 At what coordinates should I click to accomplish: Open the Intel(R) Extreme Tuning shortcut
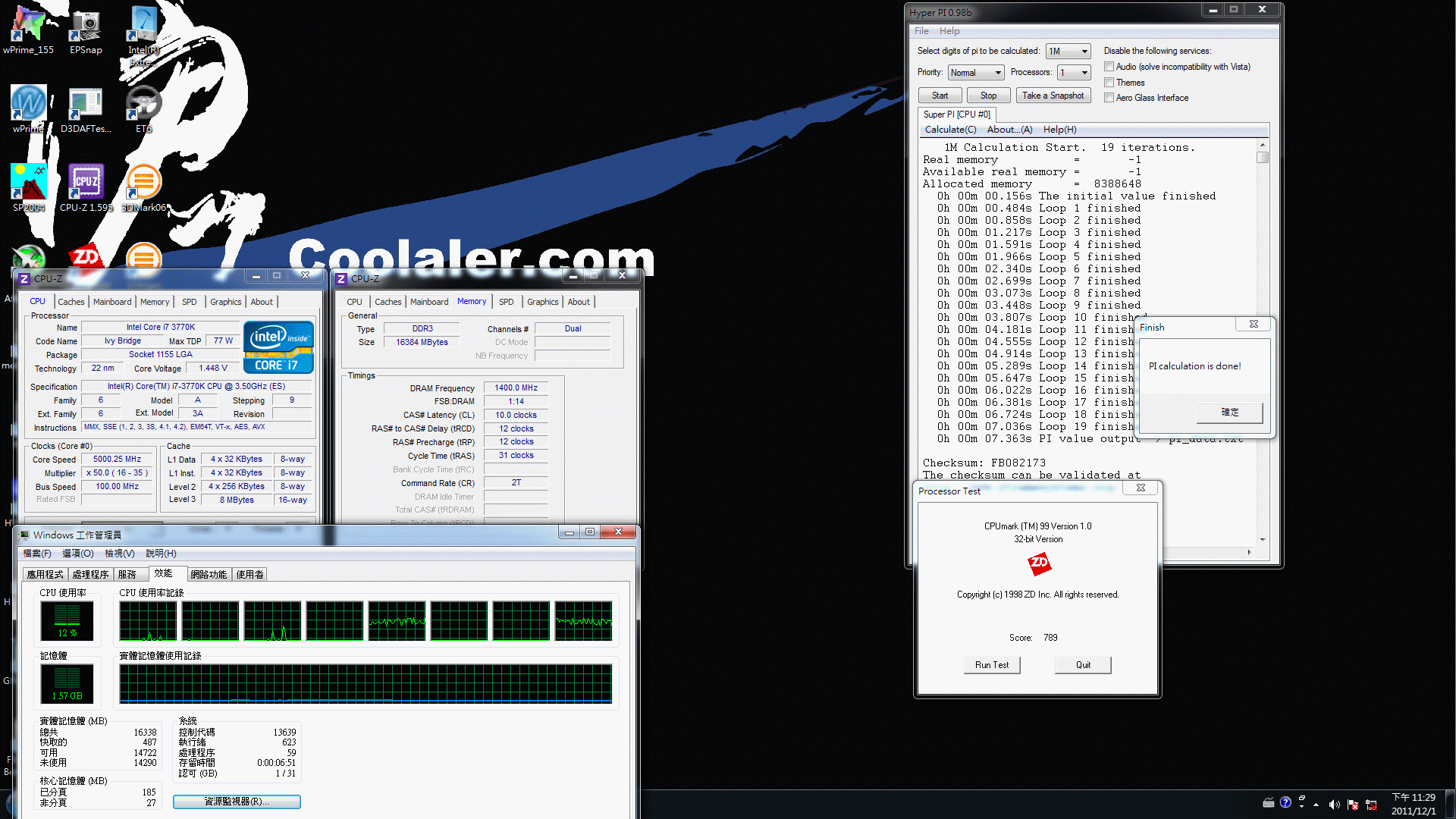[143, 35]
